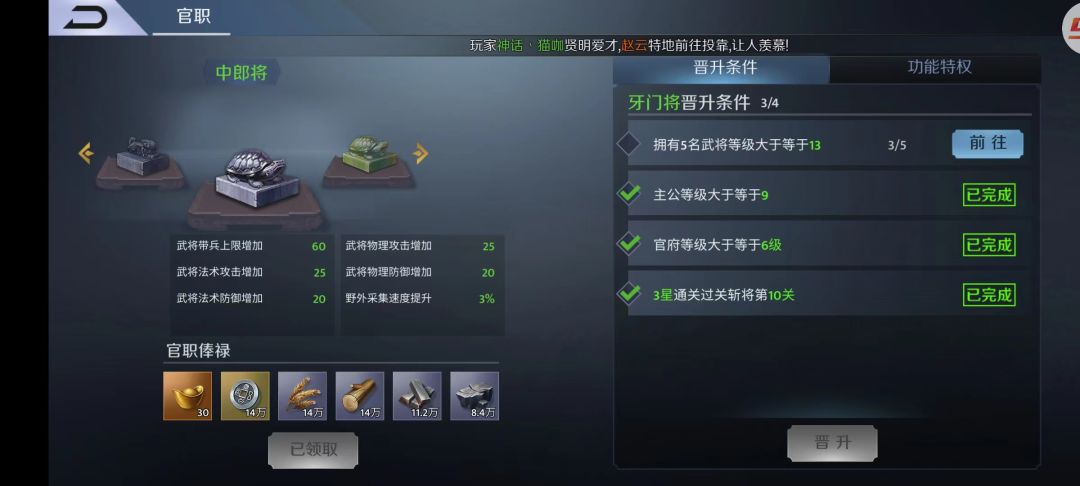
Task: Click the checkmark for 官府等级 condition
Action: (x=629, y=244)
